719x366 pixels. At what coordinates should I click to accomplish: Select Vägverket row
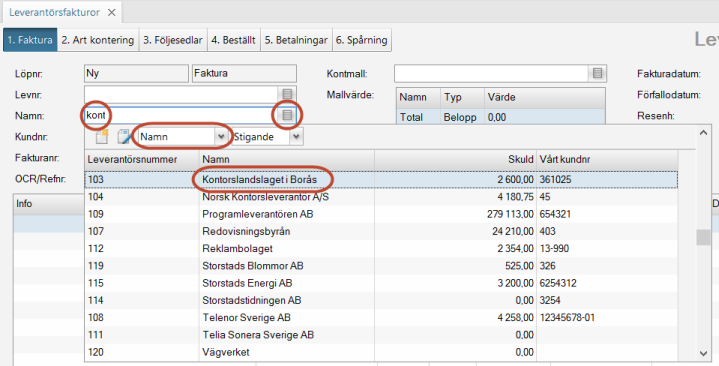381,352
